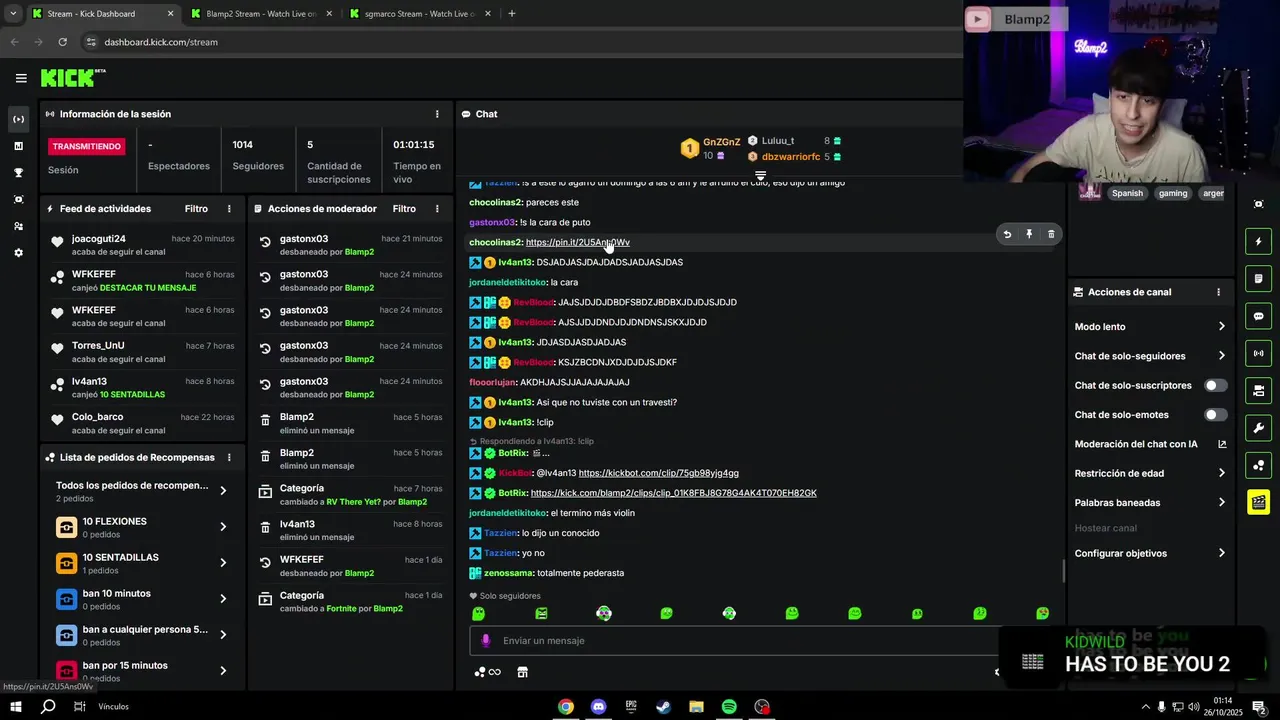Image resolution: width=1280 pixels, height=720 pixels.
Task: Click the Enviar un mensaje input field
Action: [x=740, y=641]
